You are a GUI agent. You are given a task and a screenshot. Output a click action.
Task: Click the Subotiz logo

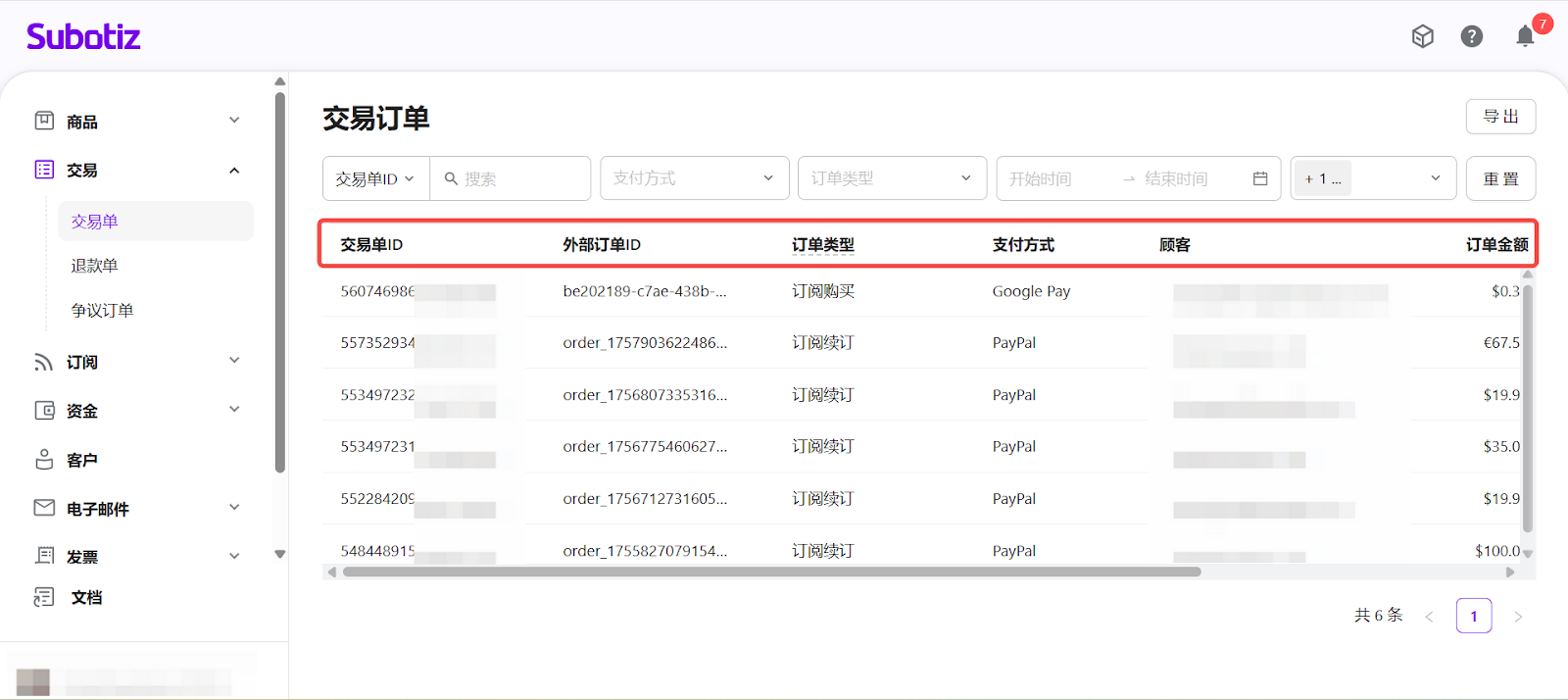pyautogui.click(x=83, y=37)
